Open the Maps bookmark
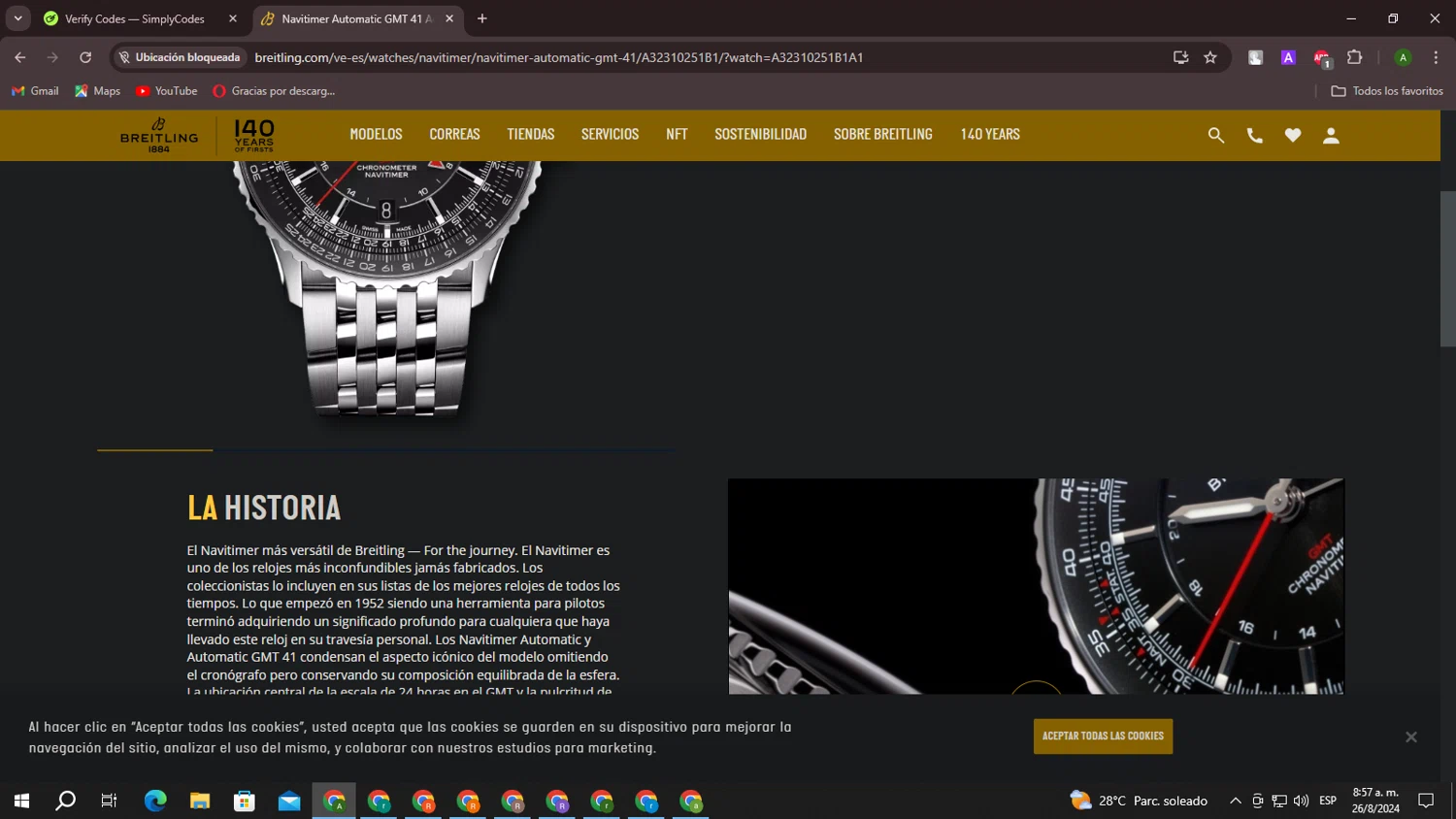The image size is (1456, 819). tap(97, 91)
